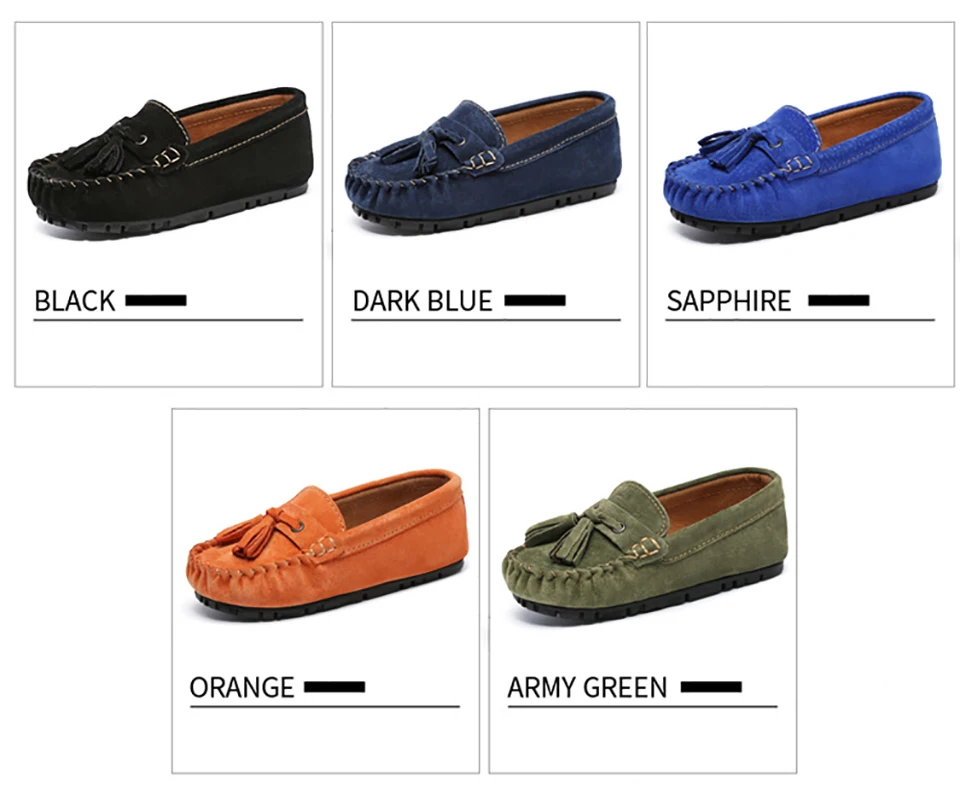Select the orange loafer image
The image size is (960, 799).
tap(328, 545)
